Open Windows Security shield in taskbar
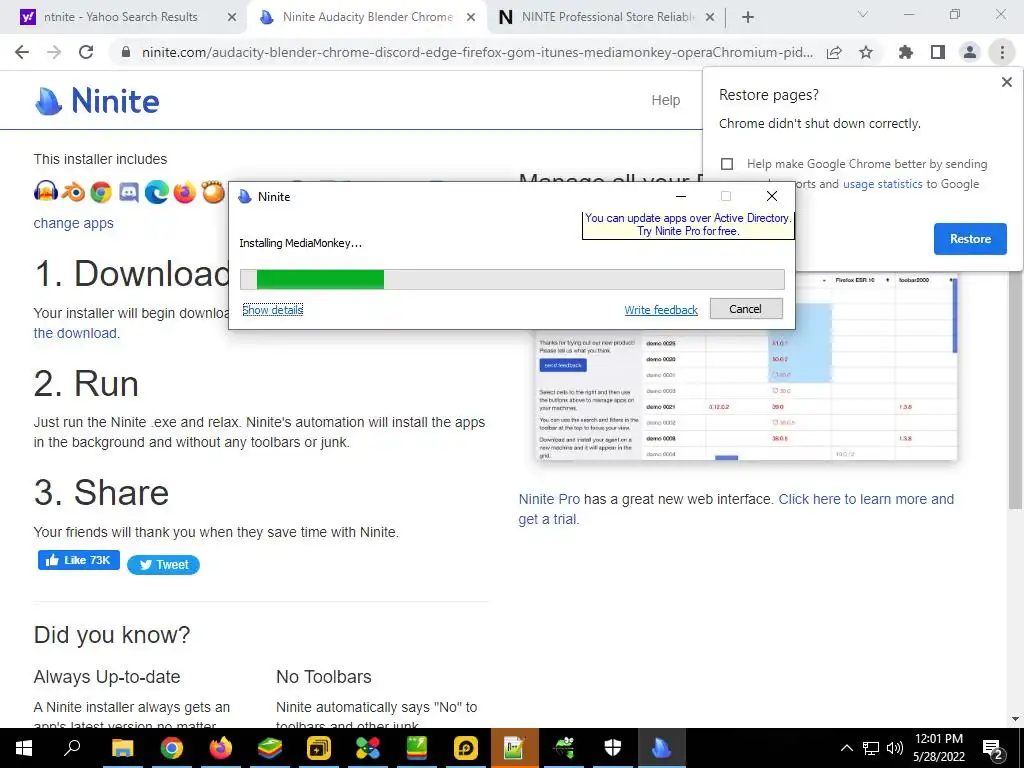The height and width of the screenshot is (768, 1024). [x=613, y=748]
